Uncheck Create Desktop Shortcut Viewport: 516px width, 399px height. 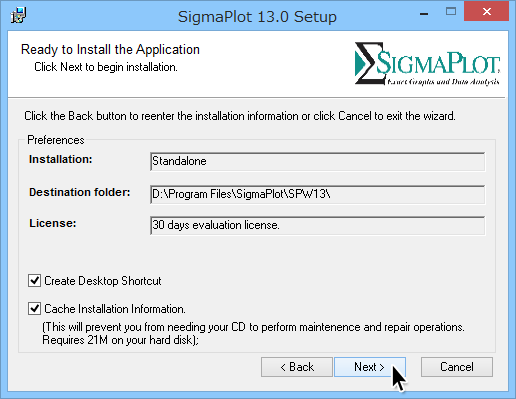tap(34, 281)
